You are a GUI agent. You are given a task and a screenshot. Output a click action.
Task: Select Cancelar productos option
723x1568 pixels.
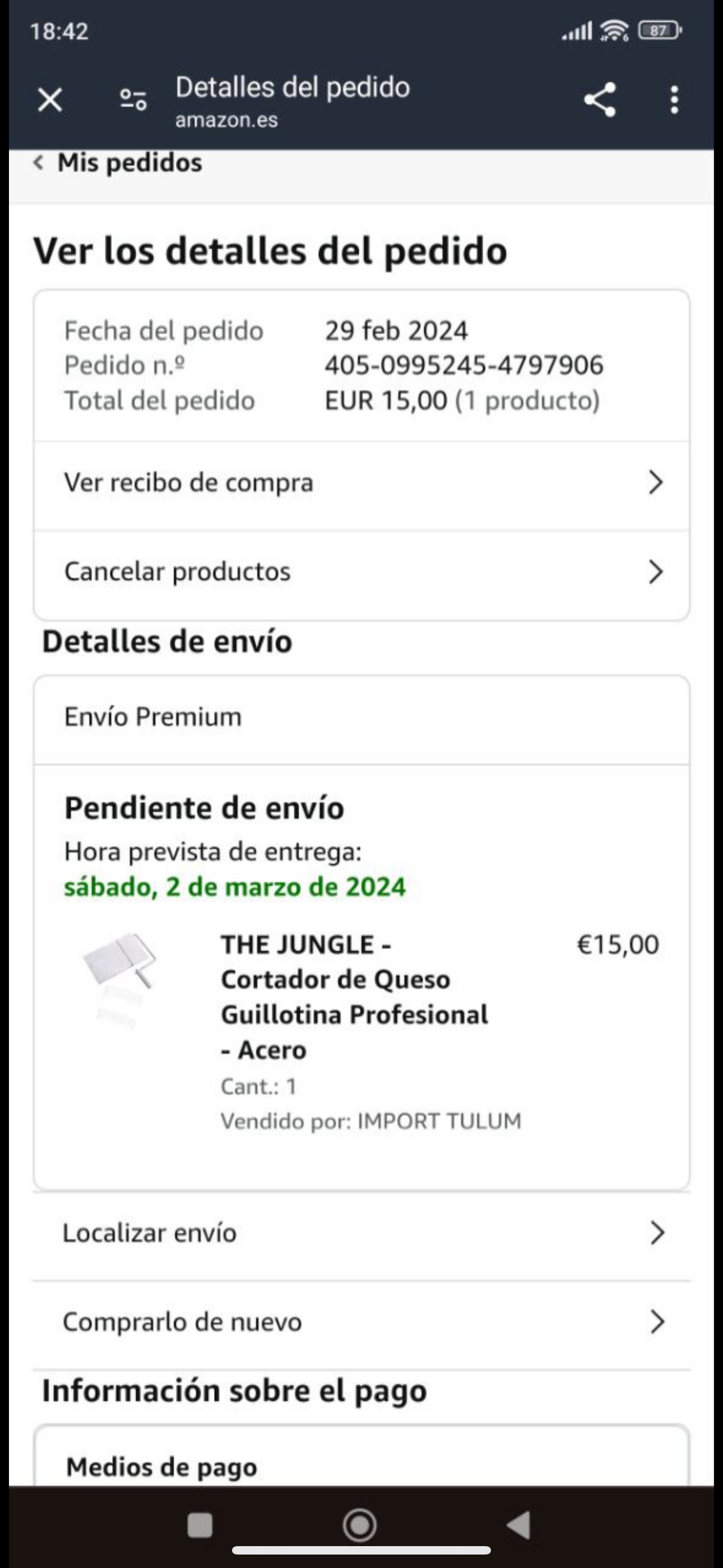coord(178,571)
